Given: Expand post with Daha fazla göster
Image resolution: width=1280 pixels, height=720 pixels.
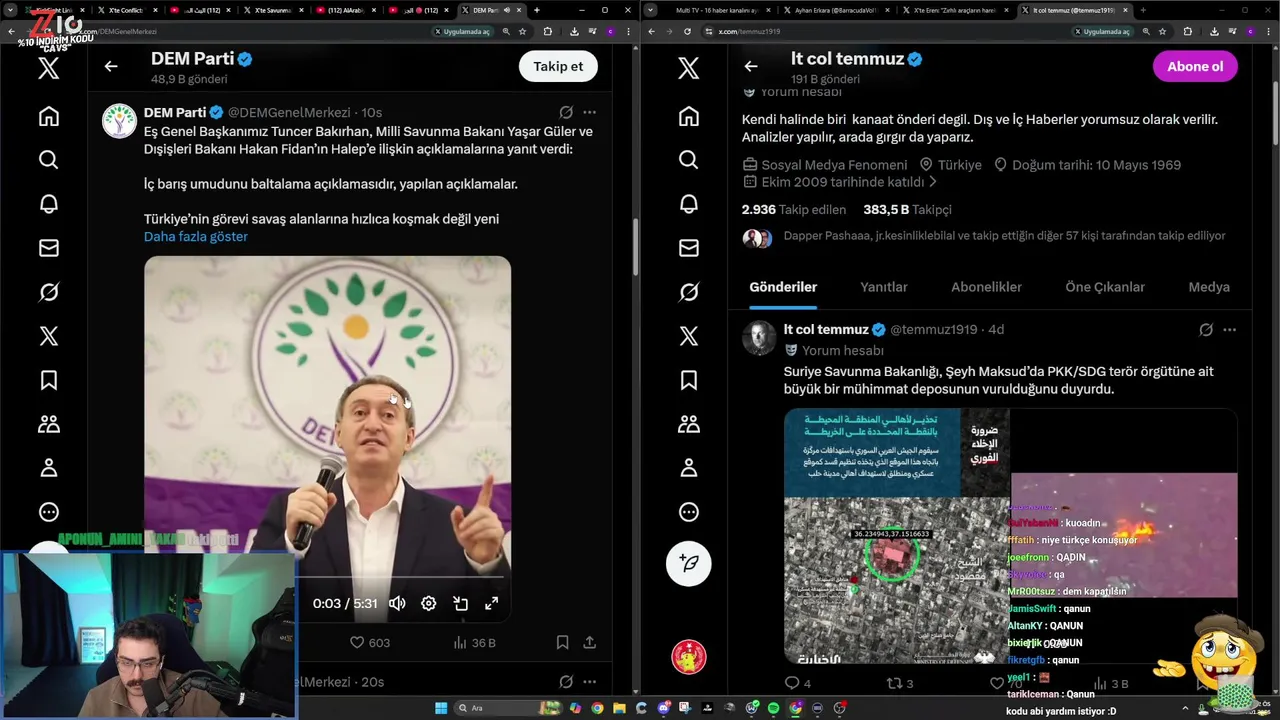Looking at the screenshot, I should 195,236.
